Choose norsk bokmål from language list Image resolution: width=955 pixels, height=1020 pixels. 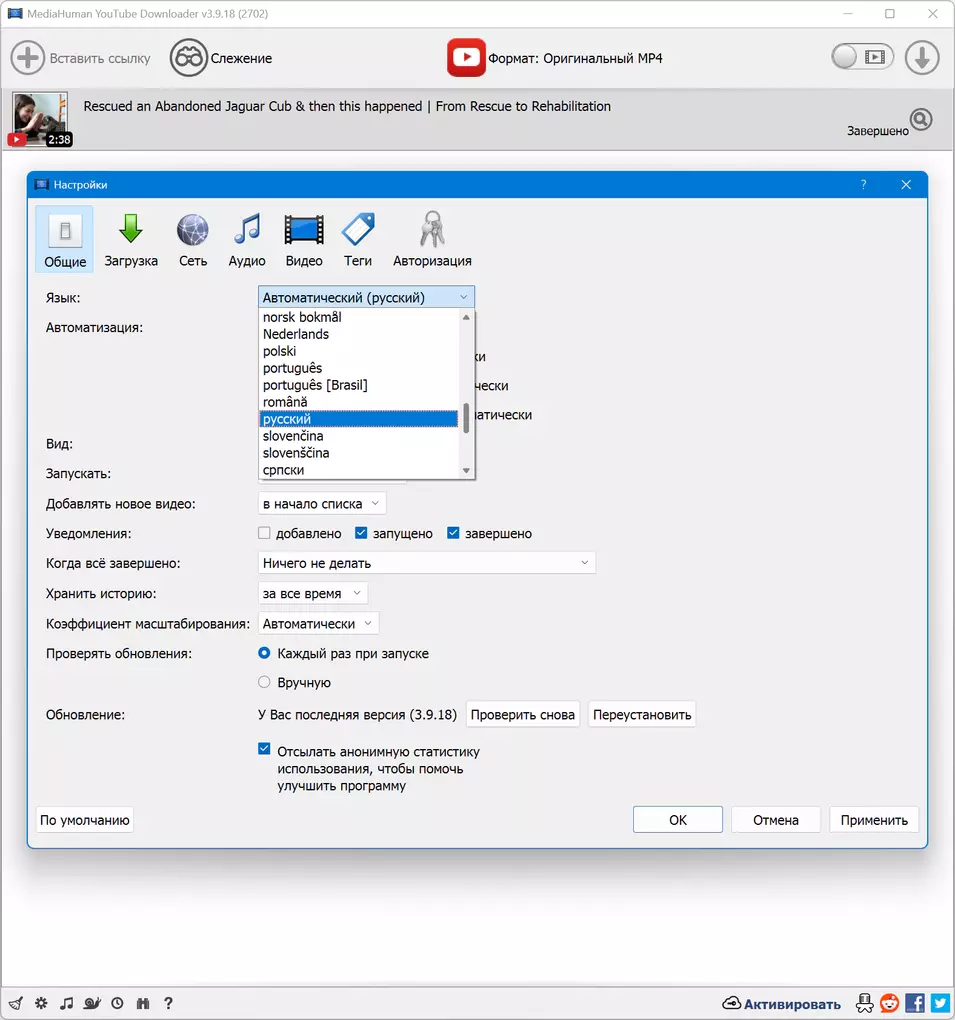click(359, 317)
